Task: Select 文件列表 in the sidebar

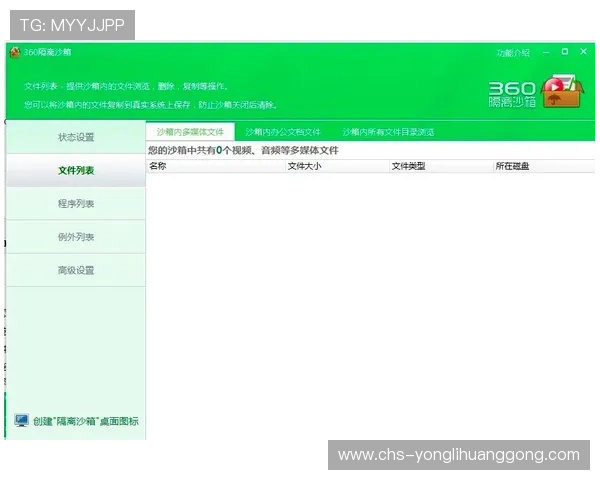Action: point(76,170)
